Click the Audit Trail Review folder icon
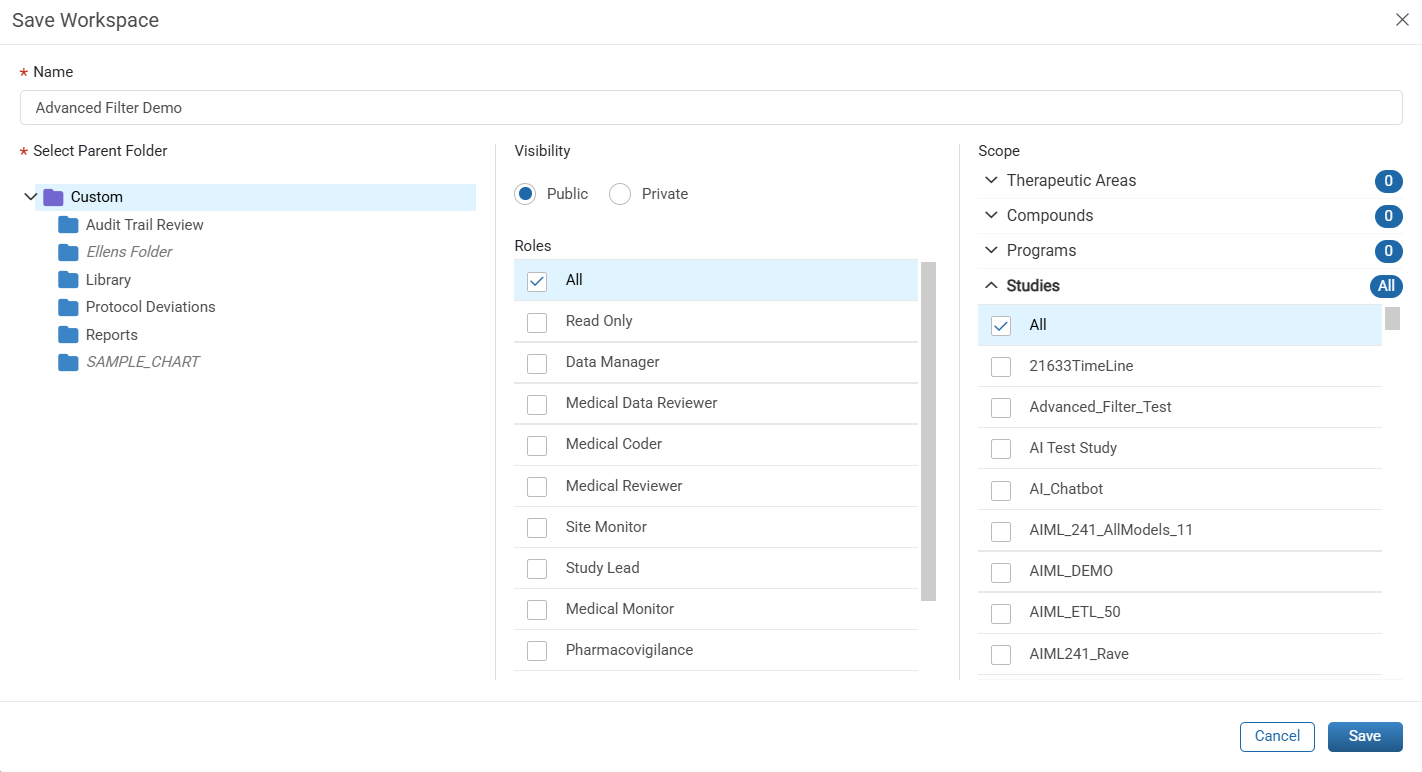Screen dimensions: 1422x772 pos(68,225)
